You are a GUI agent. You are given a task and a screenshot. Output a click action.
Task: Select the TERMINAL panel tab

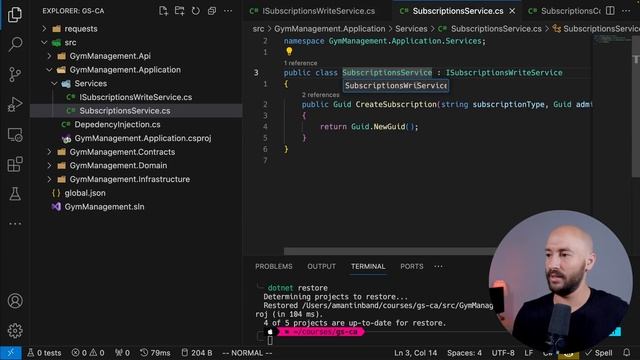coord(368,267)
